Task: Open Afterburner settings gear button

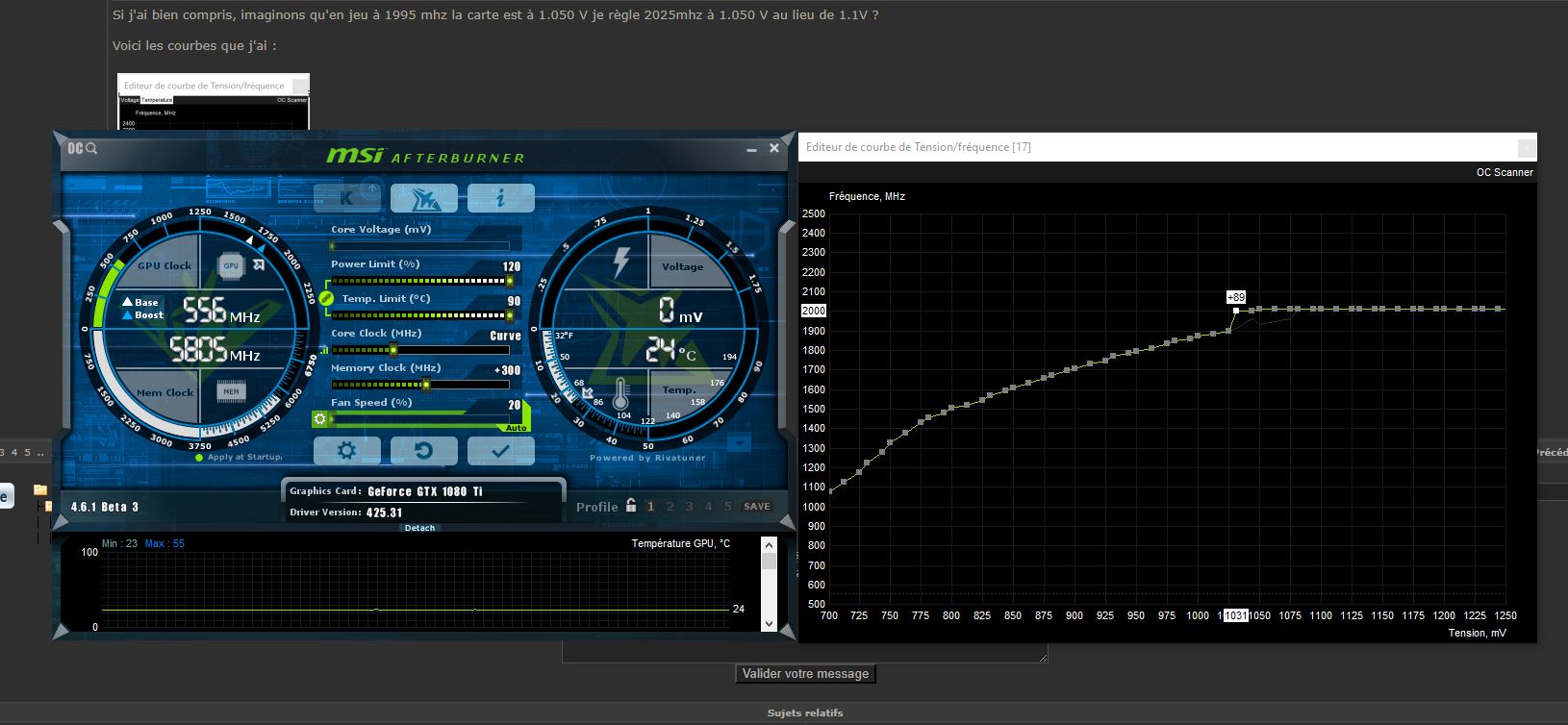Action: [x=346, y=450]
